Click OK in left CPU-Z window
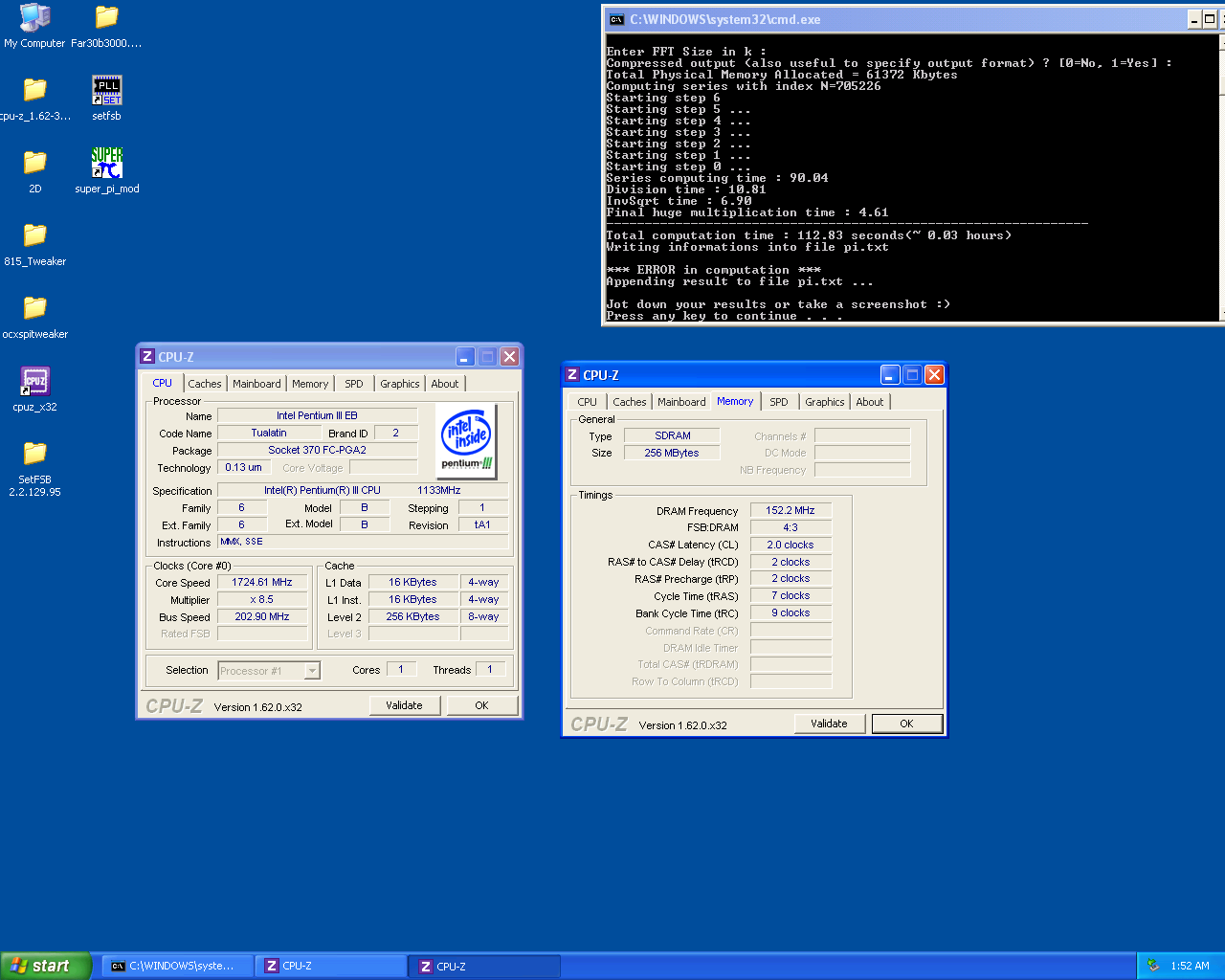The width and height of the screenshot is (1225, 980). (481, 705)
